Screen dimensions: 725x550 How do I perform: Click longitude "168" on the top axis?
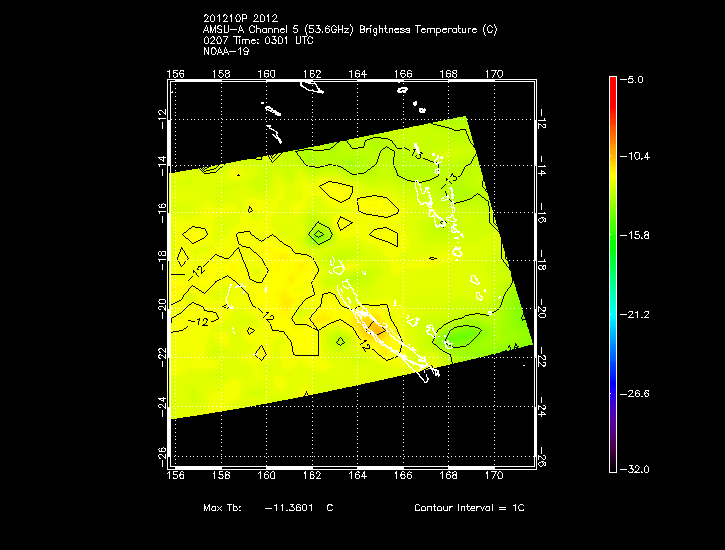[448, 74]
